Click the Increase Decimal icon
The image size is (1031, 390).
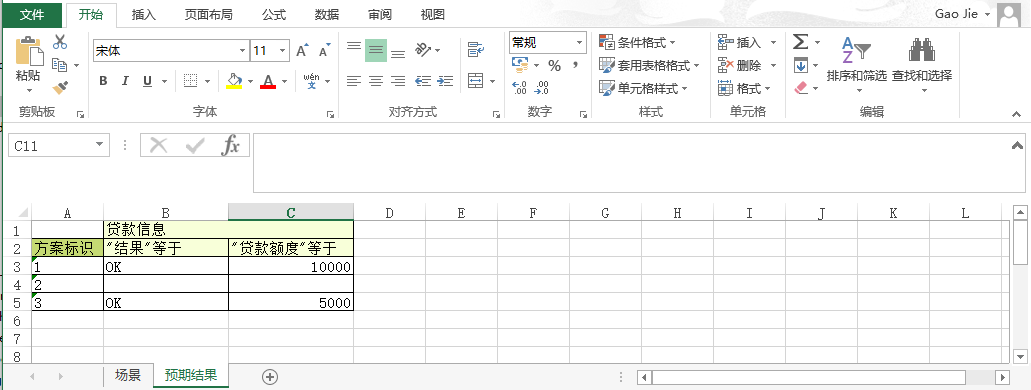(x=519, y=87)
